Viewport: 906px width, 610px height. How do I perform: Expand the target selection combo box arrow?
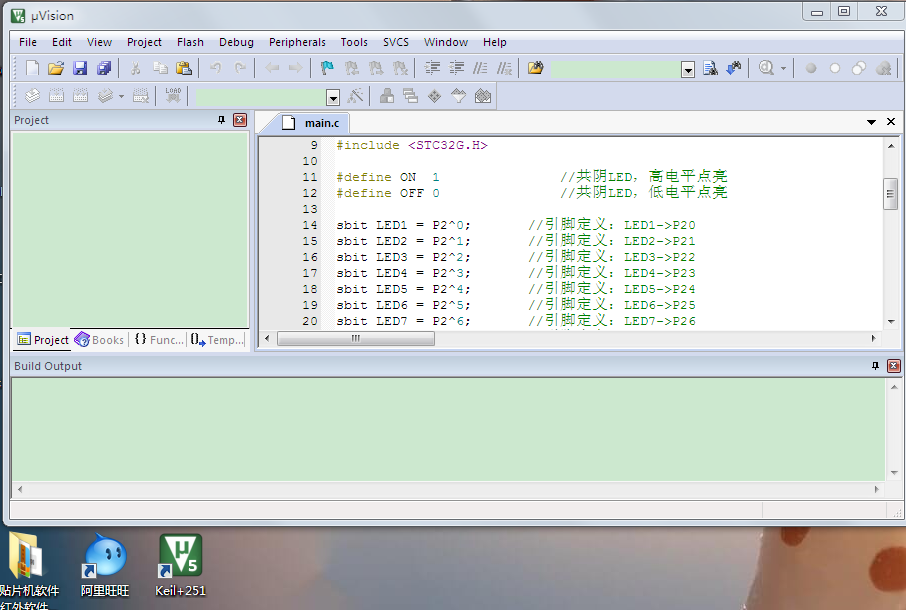point(333,98)
